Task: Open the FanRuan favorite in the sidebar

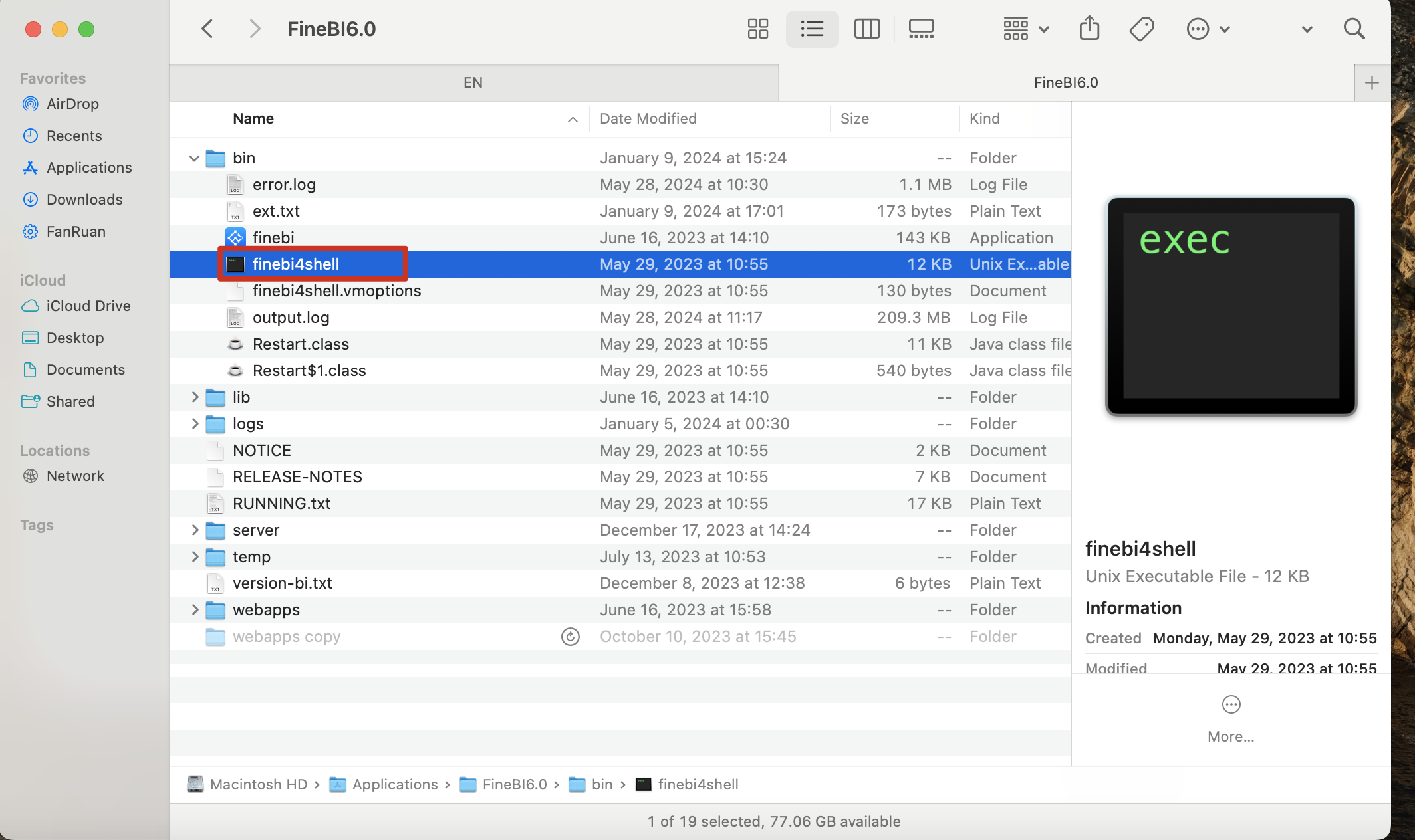Action: [76, 231]
